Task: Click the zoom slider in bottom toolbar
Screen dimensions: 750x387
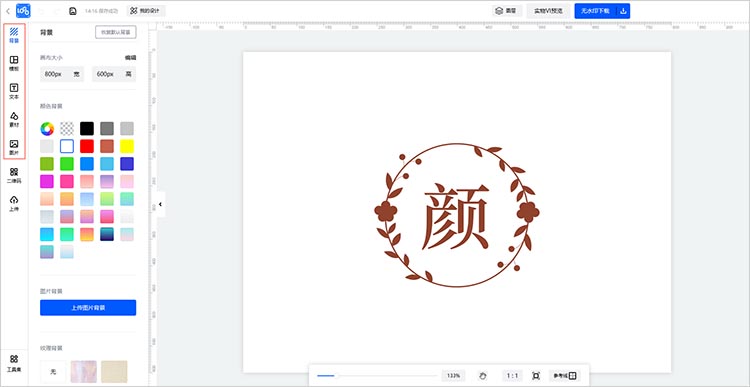Action: [x=376, y=376]
